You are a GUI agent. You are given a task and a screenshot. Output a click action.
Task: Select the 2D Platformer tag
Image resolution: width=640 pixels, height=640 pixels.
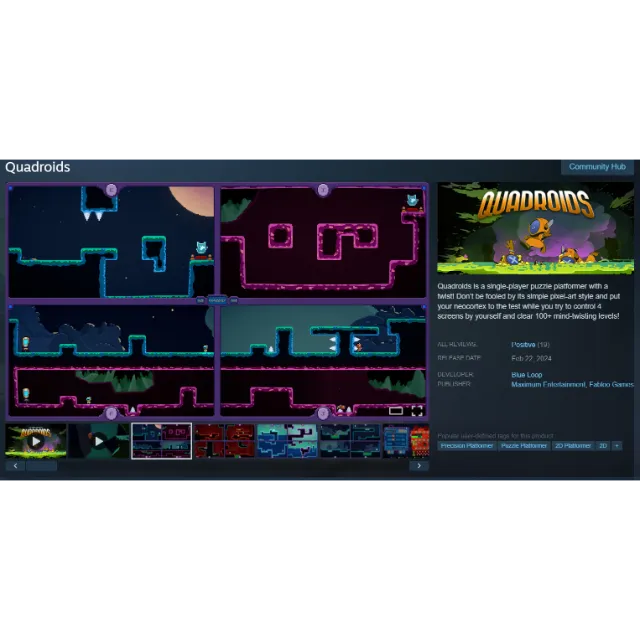tap(573, 446)
